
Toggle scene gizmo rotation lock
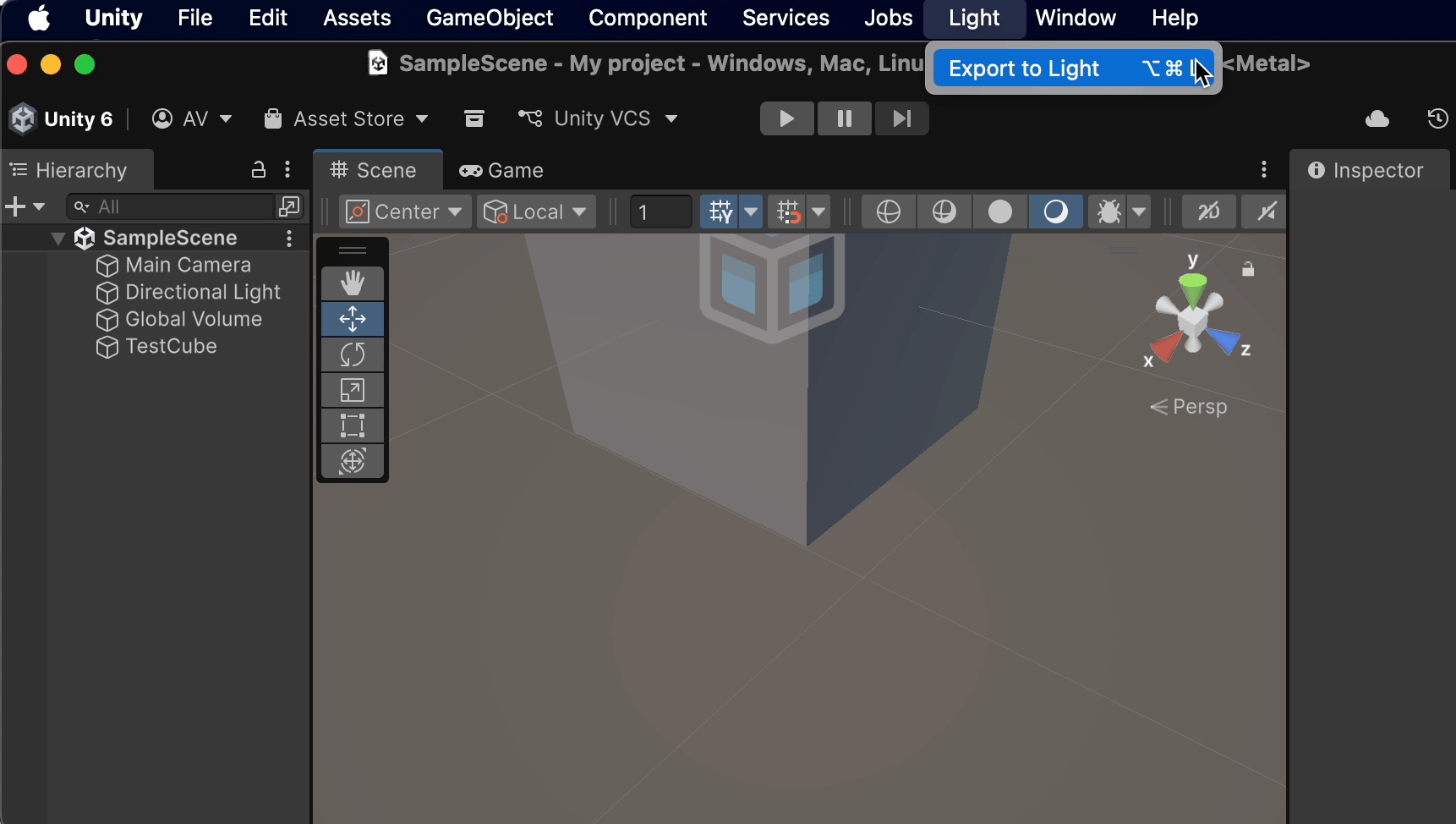click(1248, 269)
